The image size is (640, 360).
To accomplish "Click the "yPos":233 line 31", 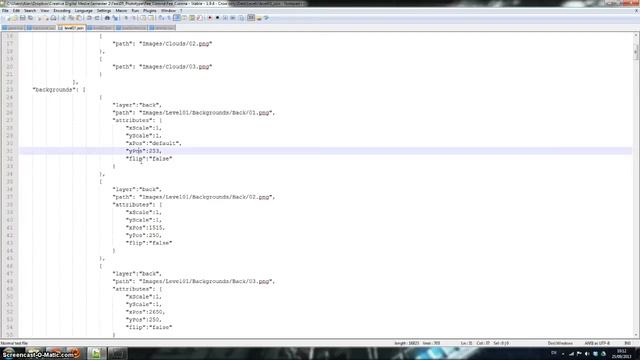I will (144, 151).
